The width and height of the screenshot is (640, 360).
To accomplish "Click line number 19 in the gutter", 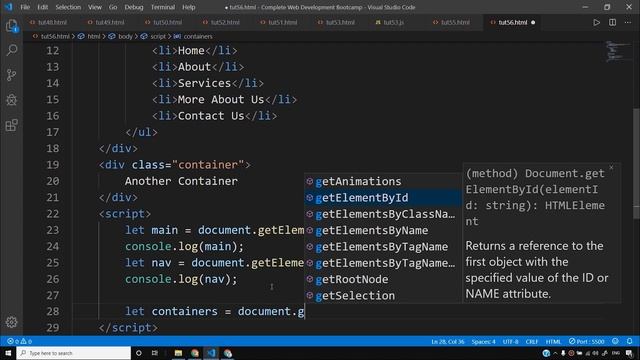I will (53, 165).
